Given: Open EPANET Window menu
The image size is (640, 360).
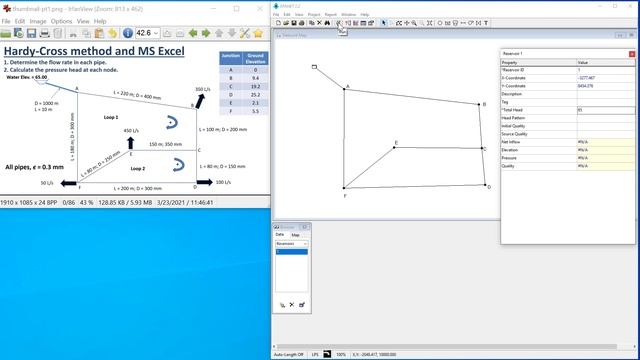Looking at the screenshot, I should 349,15.
